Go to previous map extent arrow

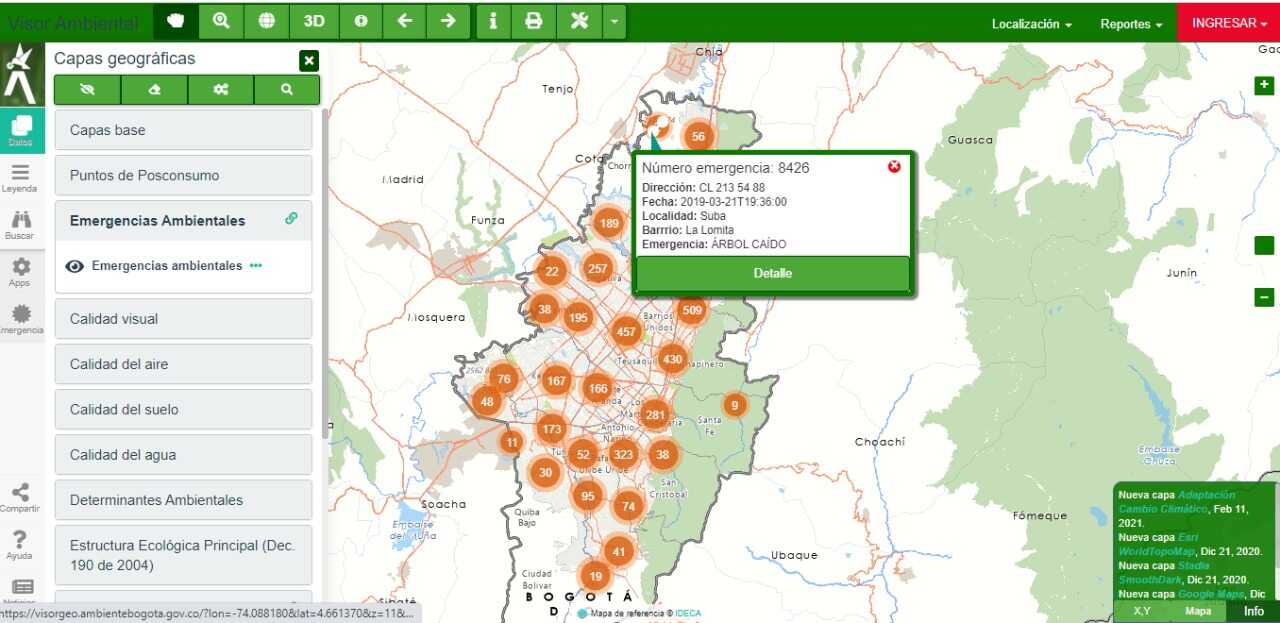[x=404, y=21]
